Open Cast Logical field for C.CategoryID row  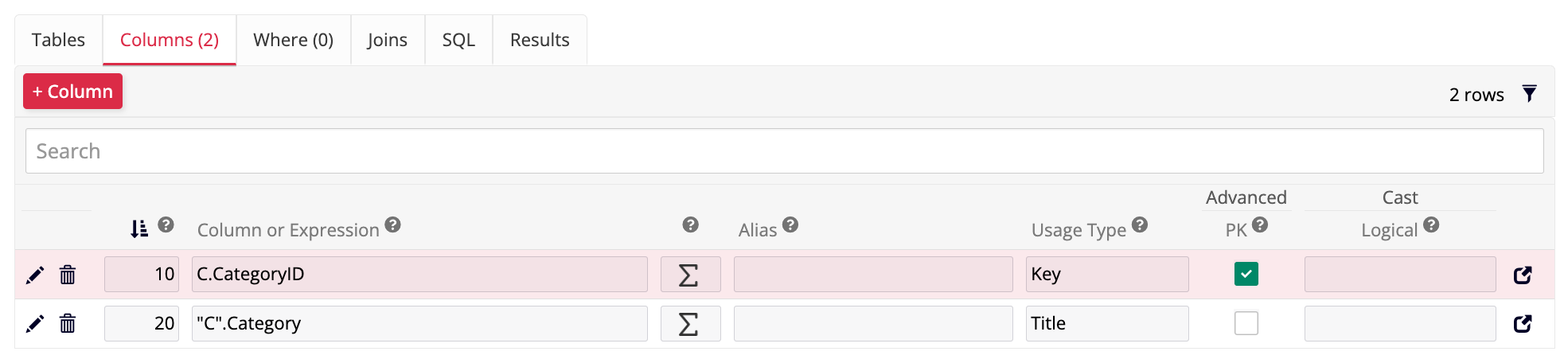[x=1399, y=275]
